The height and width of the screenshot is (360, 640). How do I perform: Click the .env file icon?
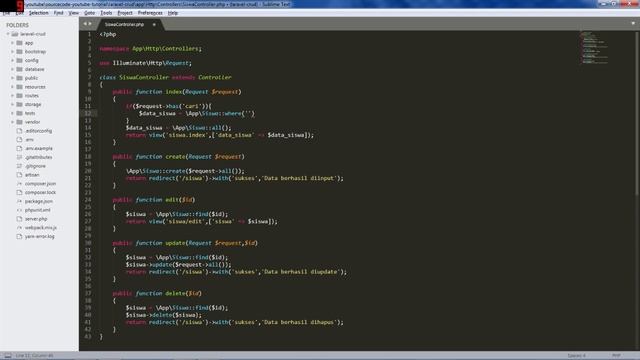19,140
